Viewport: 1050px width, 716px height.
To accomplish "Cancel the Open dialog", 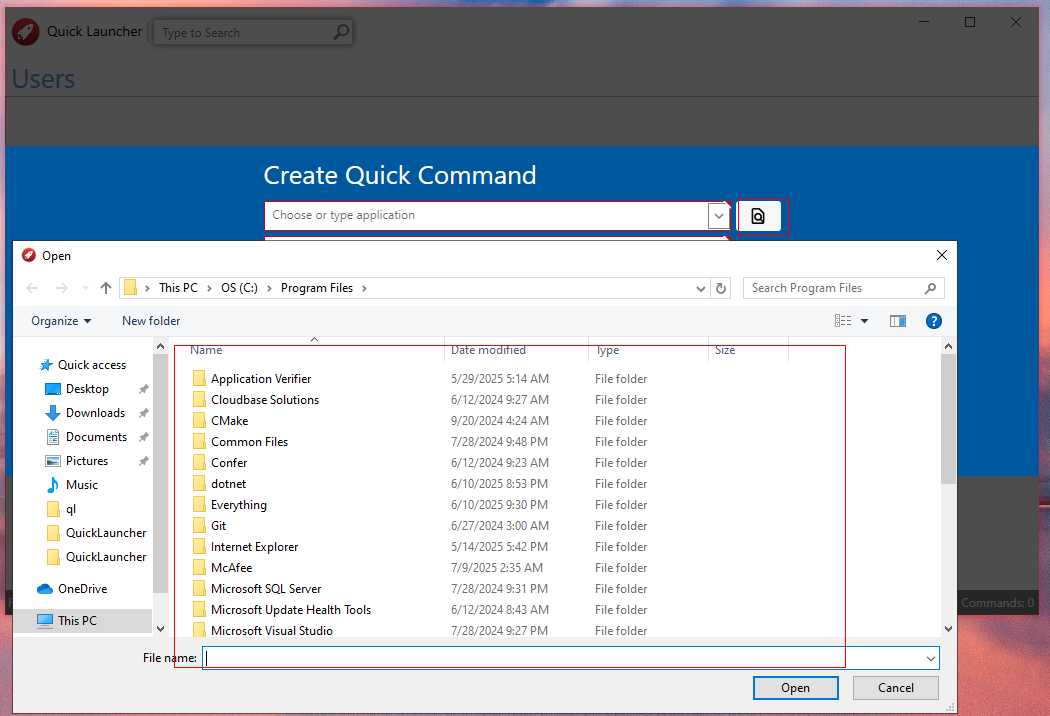I will (895, 688).
